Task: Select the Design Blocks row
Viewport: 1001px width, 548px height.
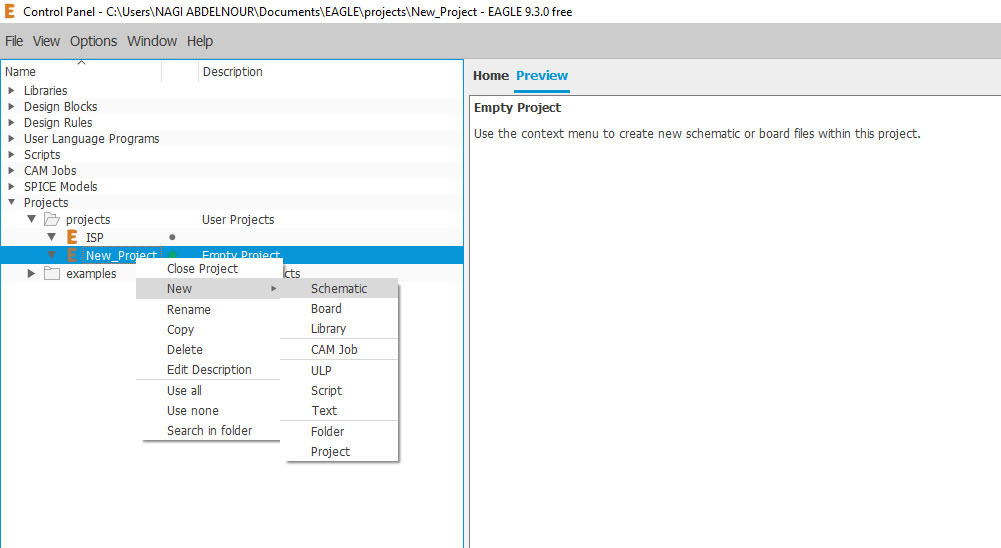Action: tap(232, 107)
